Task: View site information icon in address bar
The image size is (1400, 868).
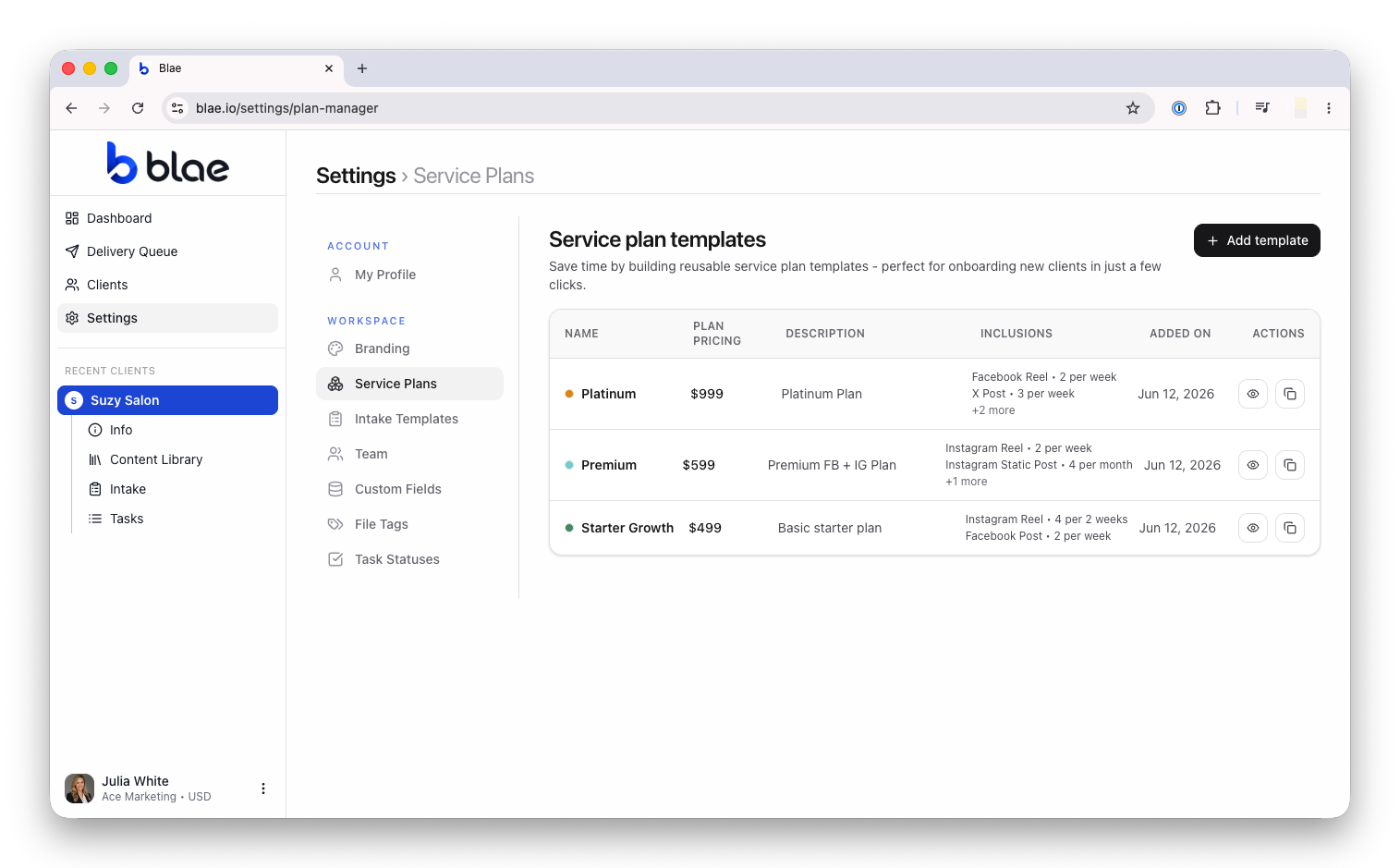Action: 178,108
